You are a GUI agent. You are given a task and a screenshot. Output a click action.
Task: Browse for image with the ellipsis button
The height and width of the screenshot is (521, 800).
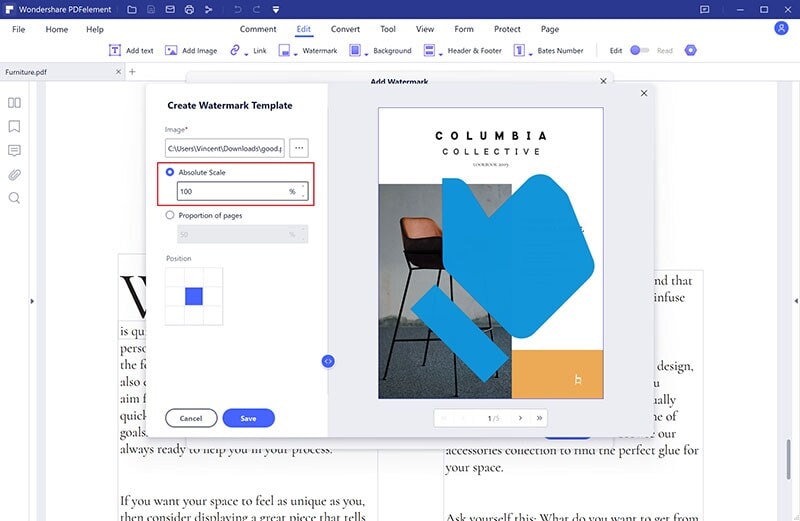[x=299, y=148]
